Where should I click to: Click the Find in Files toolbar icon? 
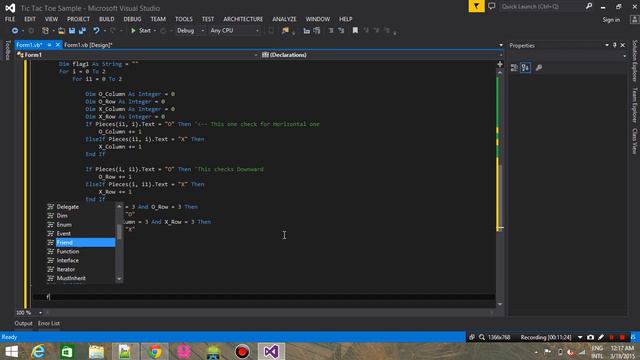tap(285, 31)
